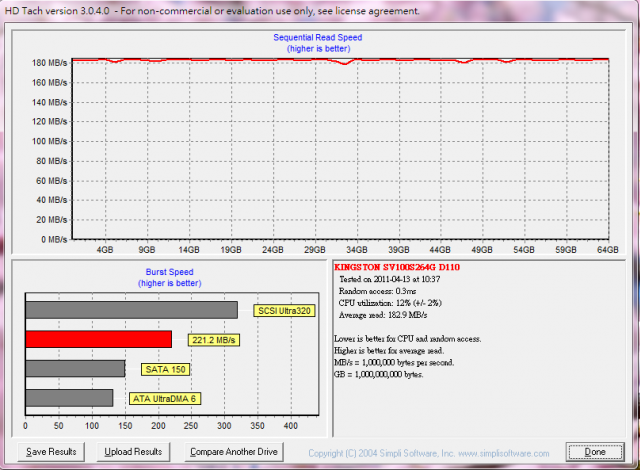Viewport: 640px width, 470px height.
Task: Click 'GB = 1,000,000,000 bytes' note
Action: coord(378,374)
